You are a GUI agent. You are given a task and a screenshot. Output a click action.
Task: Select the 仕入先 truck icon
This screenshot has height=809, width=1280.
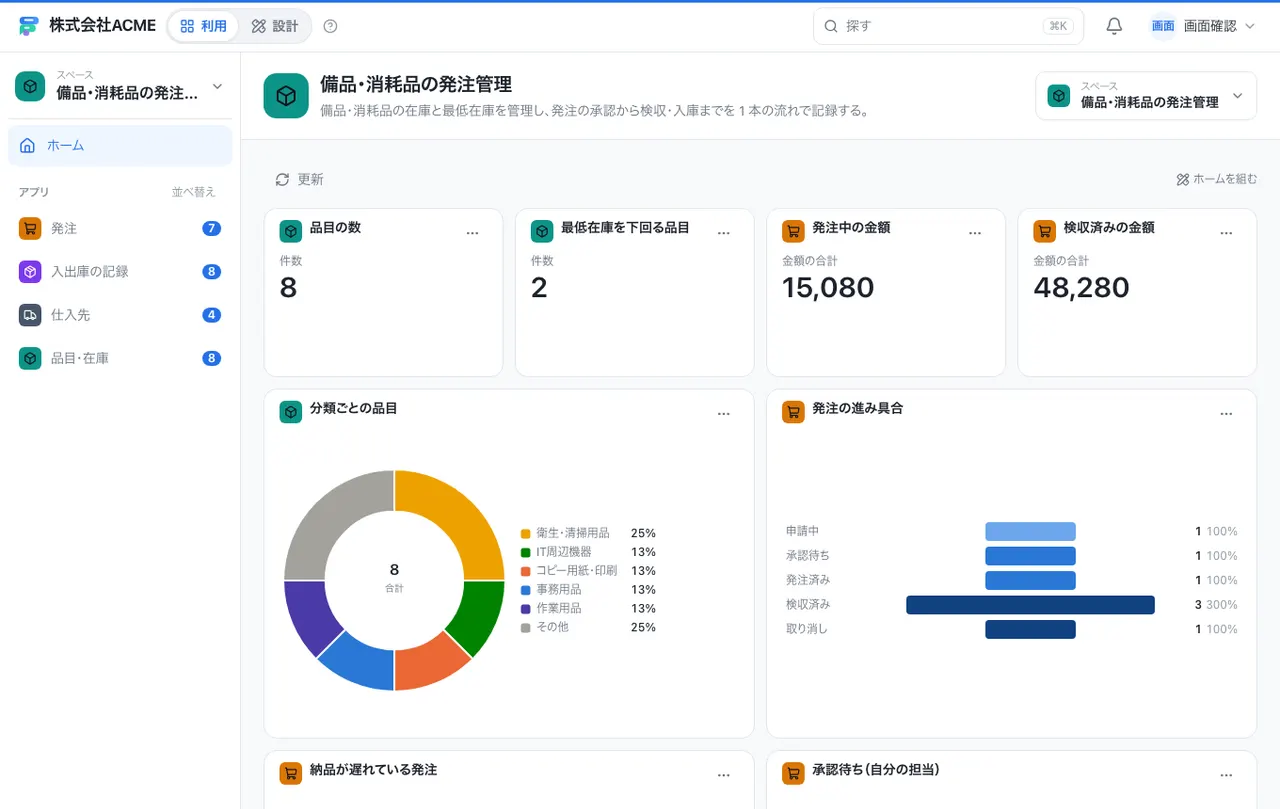pos(30,314)
